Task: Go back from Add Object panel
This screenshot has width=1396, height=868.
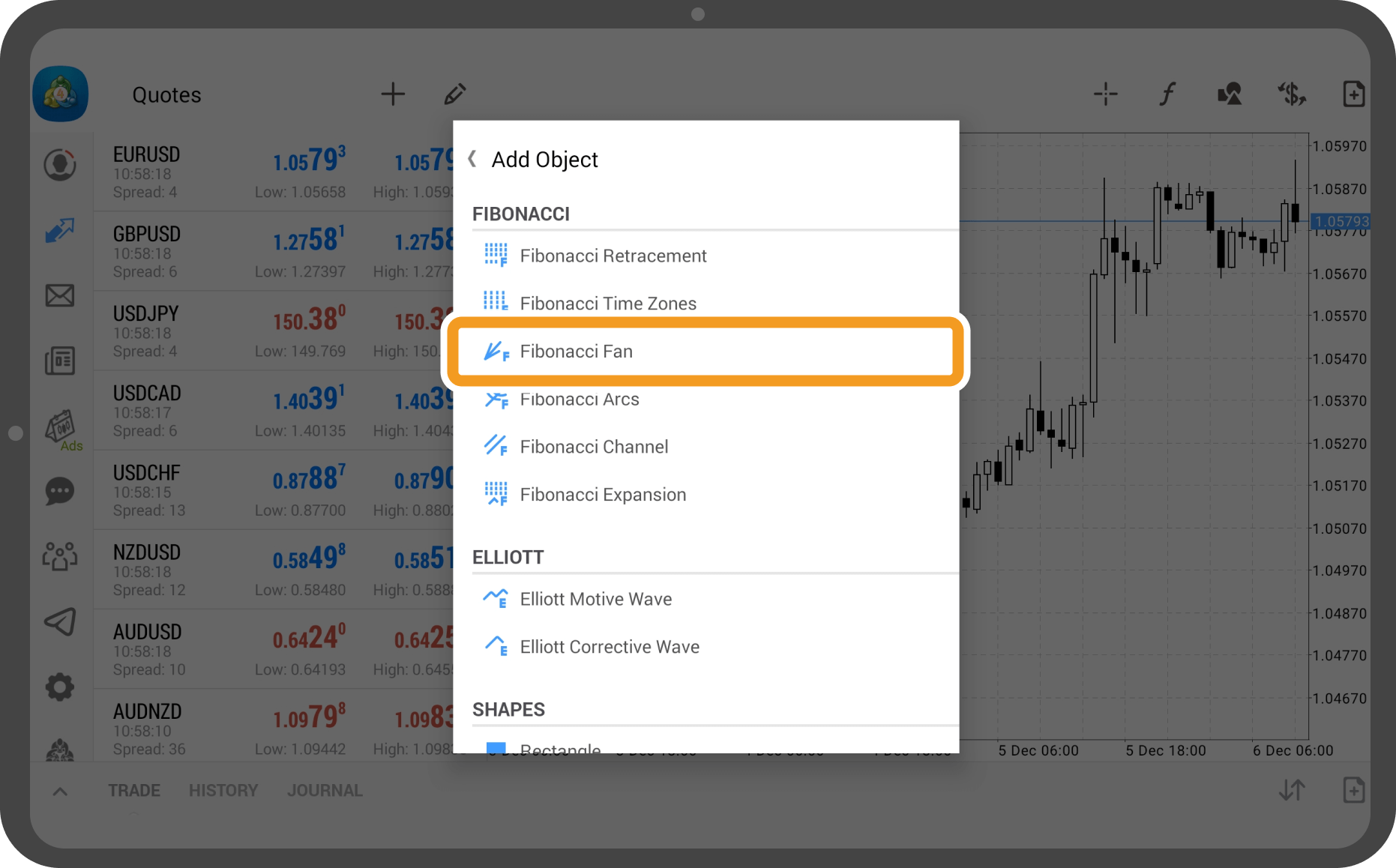Action: point(472,159)
